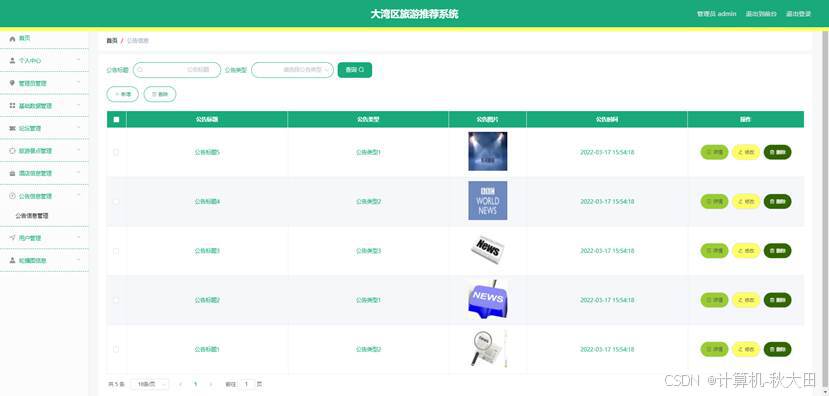Click the 退出登录 link in header
Image resolution: width=829 pixels, height=396 pixels.
point(798,14)
